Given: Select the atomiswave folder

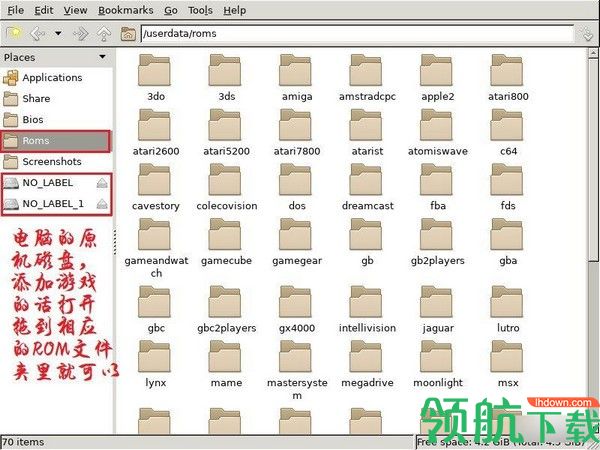Looking at the screenshot, I should click(437, 132).
